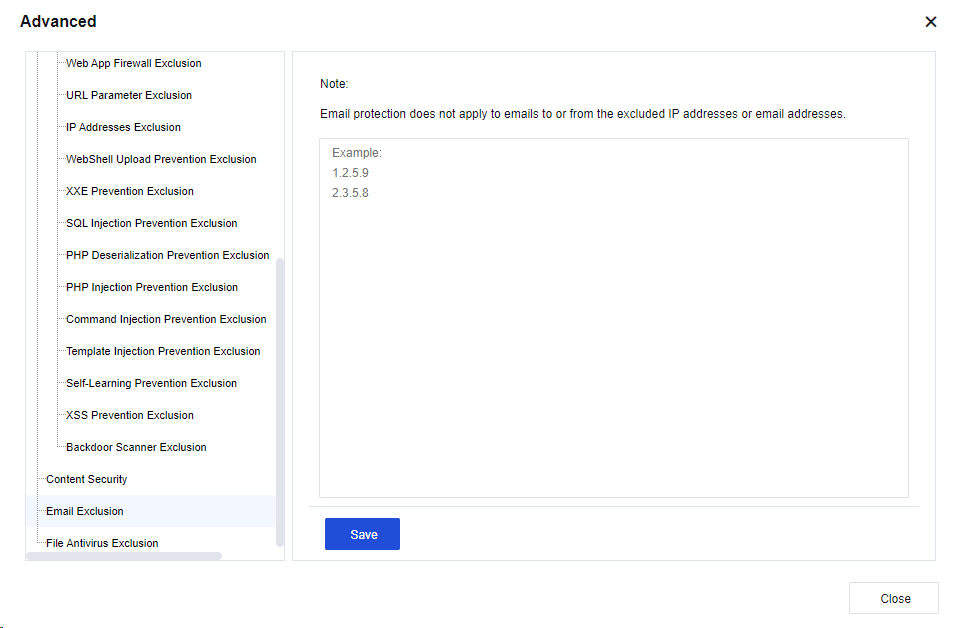This screenshot has height=628, width=953.
Task: Select XXE Prevention Exclusion
Action: (x=130, y=191)
